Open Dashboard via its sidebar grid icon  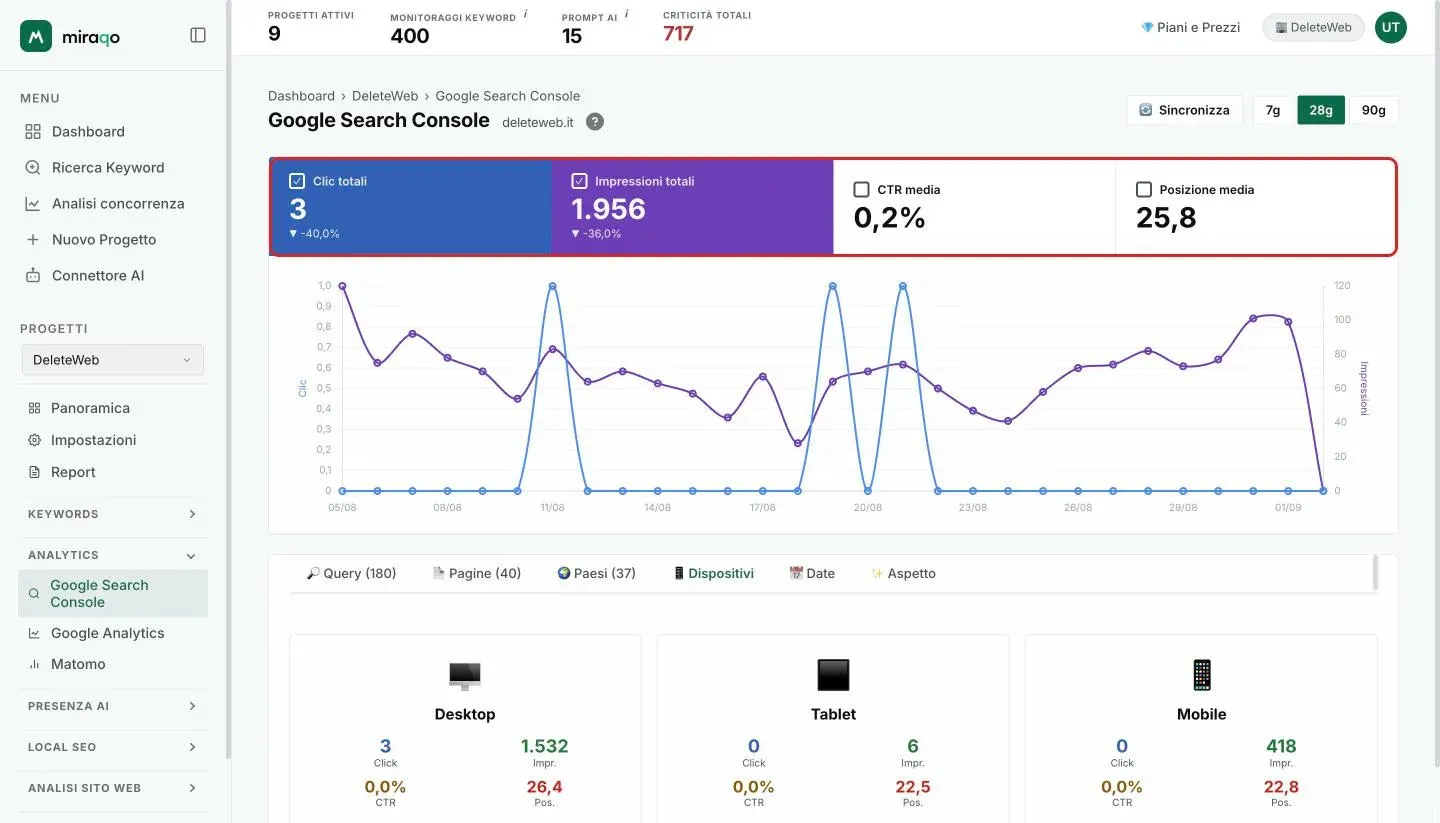[33, 131]
